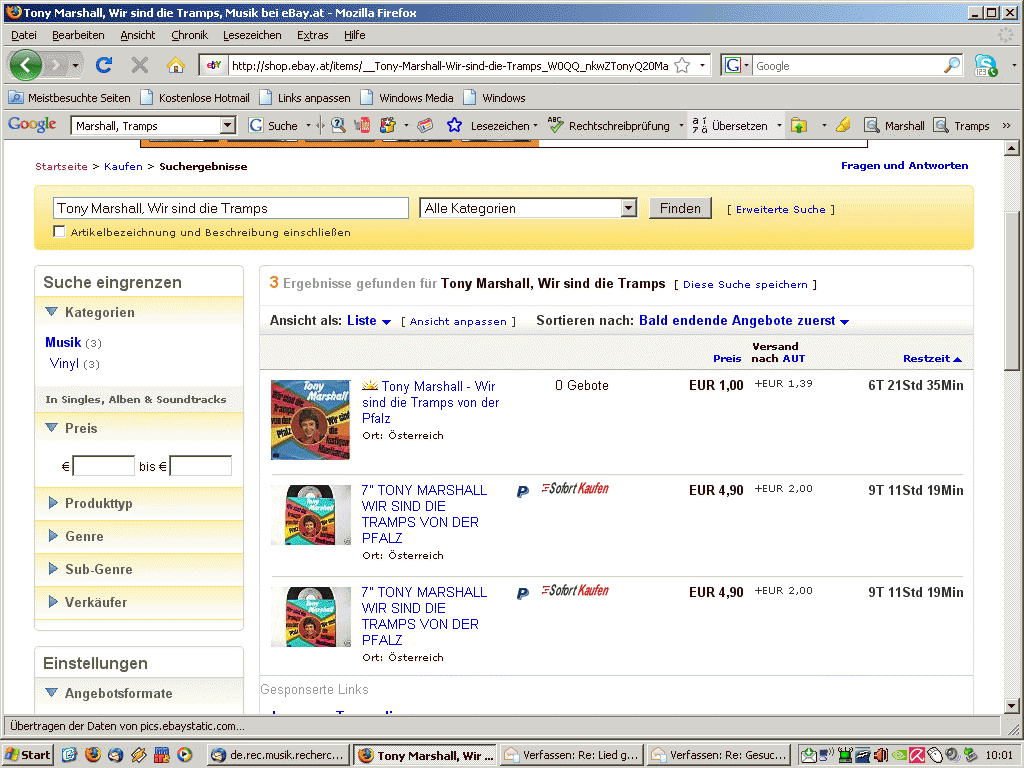Viewport: 1024px width, 768px height.
Task: Click the Finden search button
Action: click(680, 208)
